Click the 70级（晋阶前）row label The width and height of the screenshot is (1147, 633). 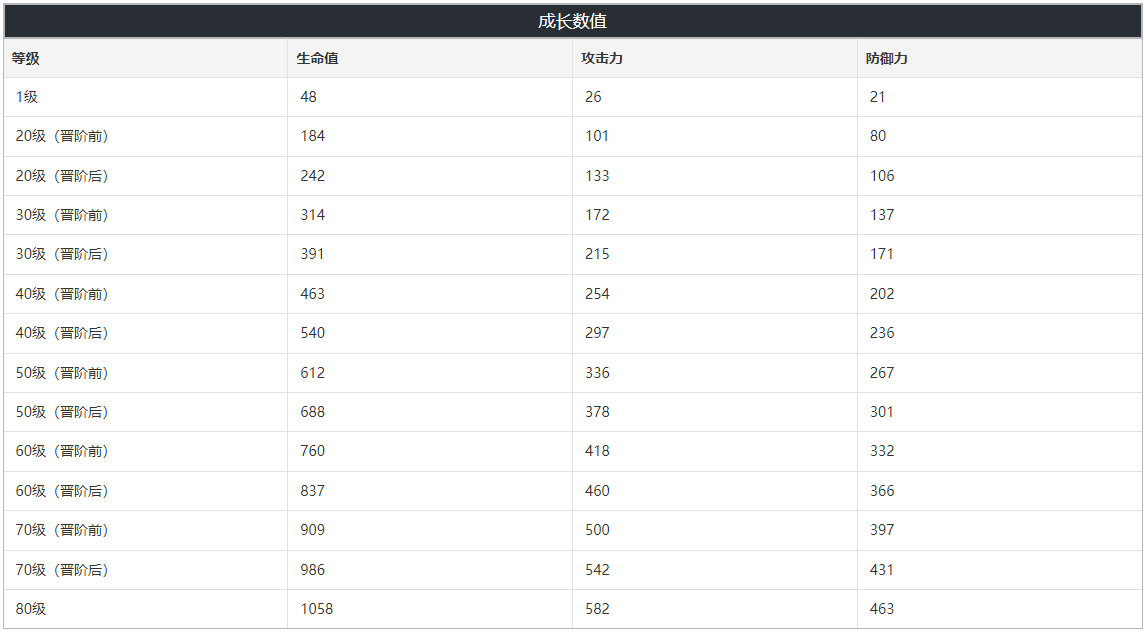(x=62, y=530)
